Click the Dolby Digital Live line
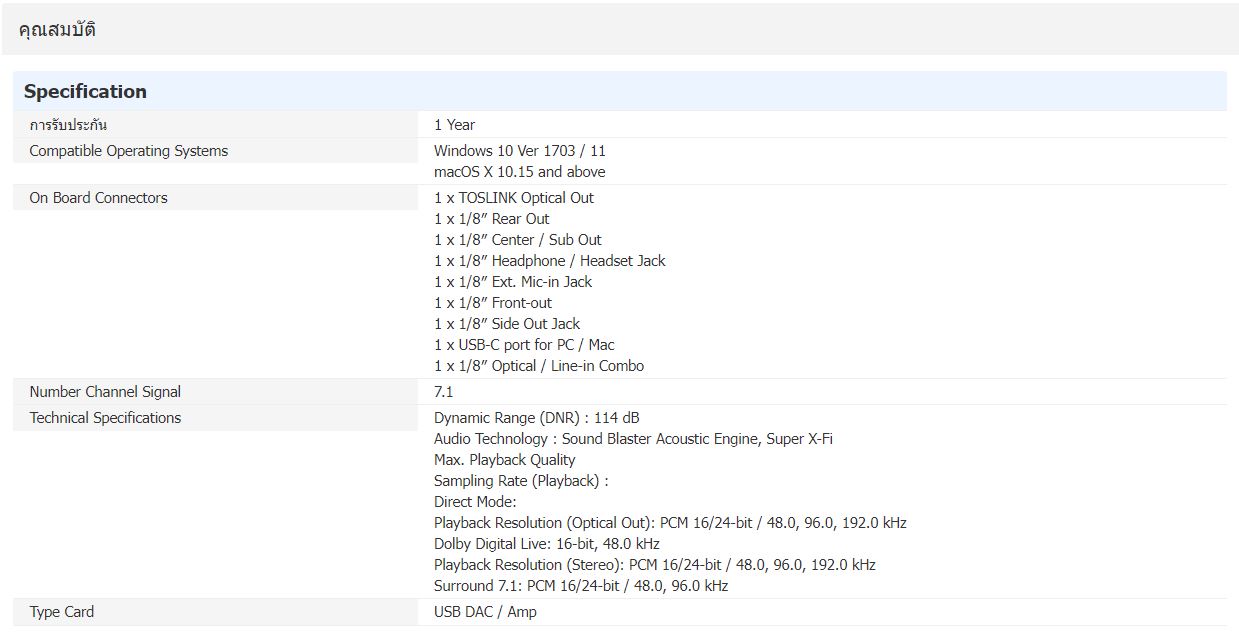Screen dimensions: 1239x637 coord(546,544)
